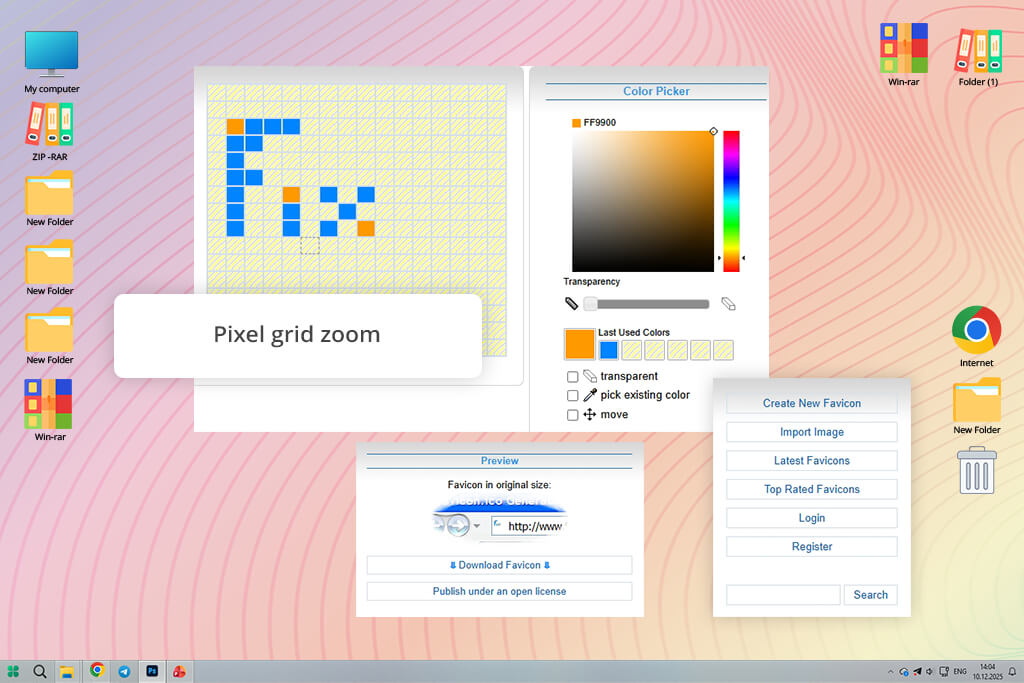Image resolution: width=1024 pixels, height=683 pixels.
Task: Select the empty swatch next to blue swatch
Action: [632, 350]
